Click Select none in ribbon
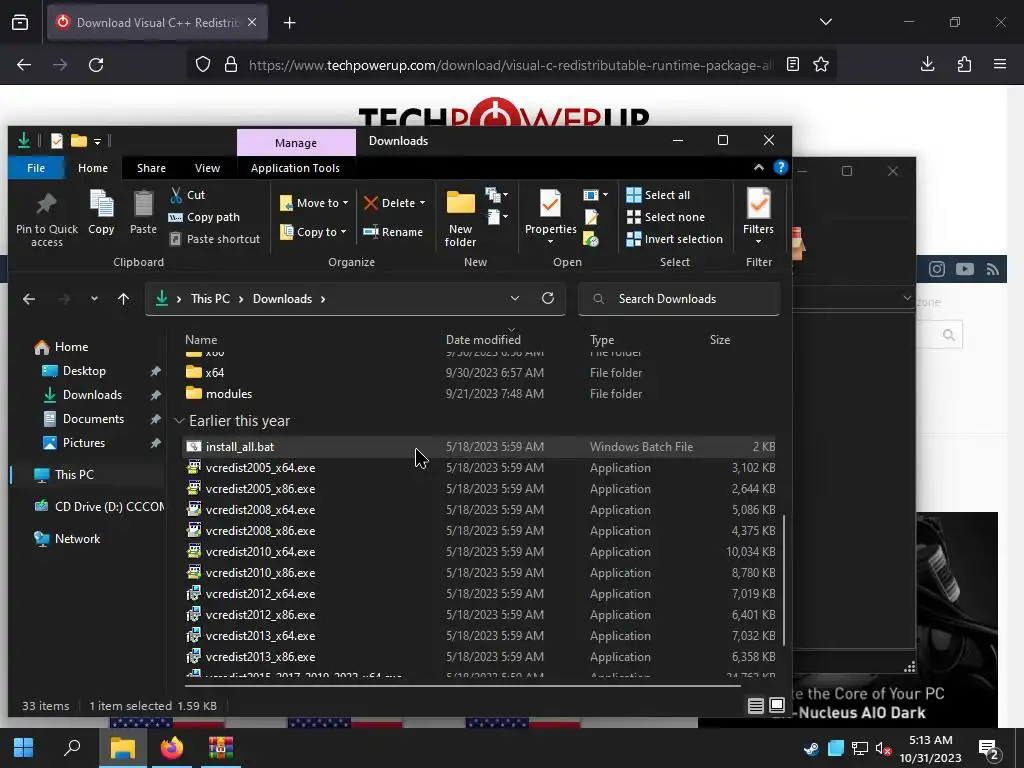 (665, 217)
